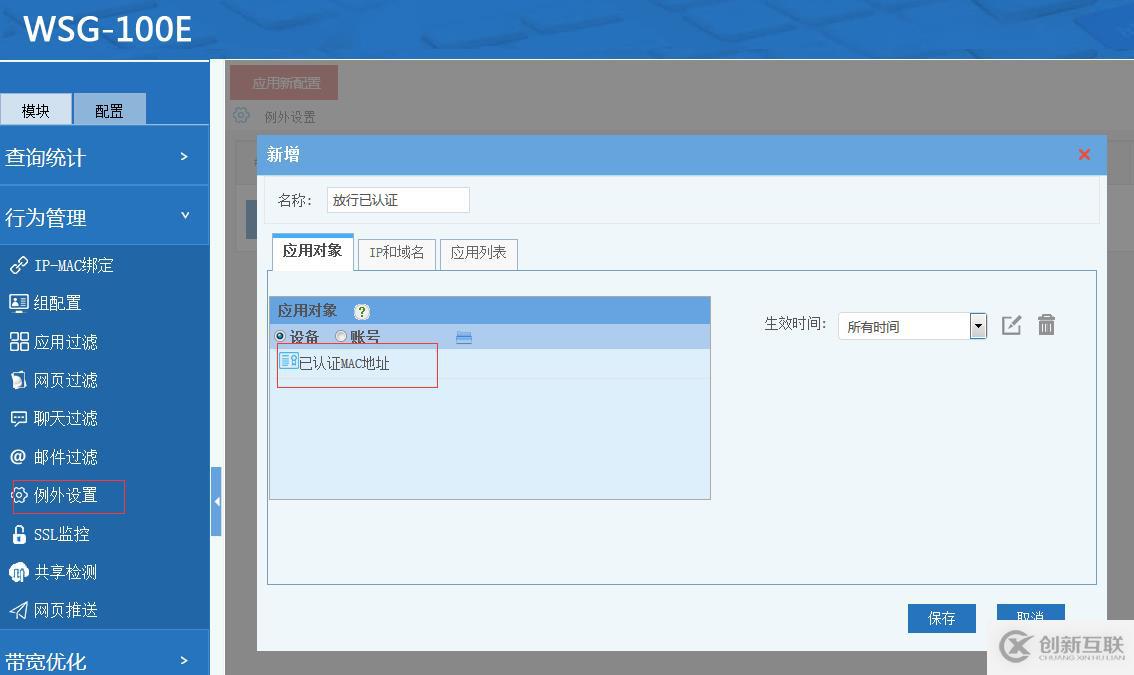
Task: Expand the 查询统计 section
Action: [x=104, y=156]
